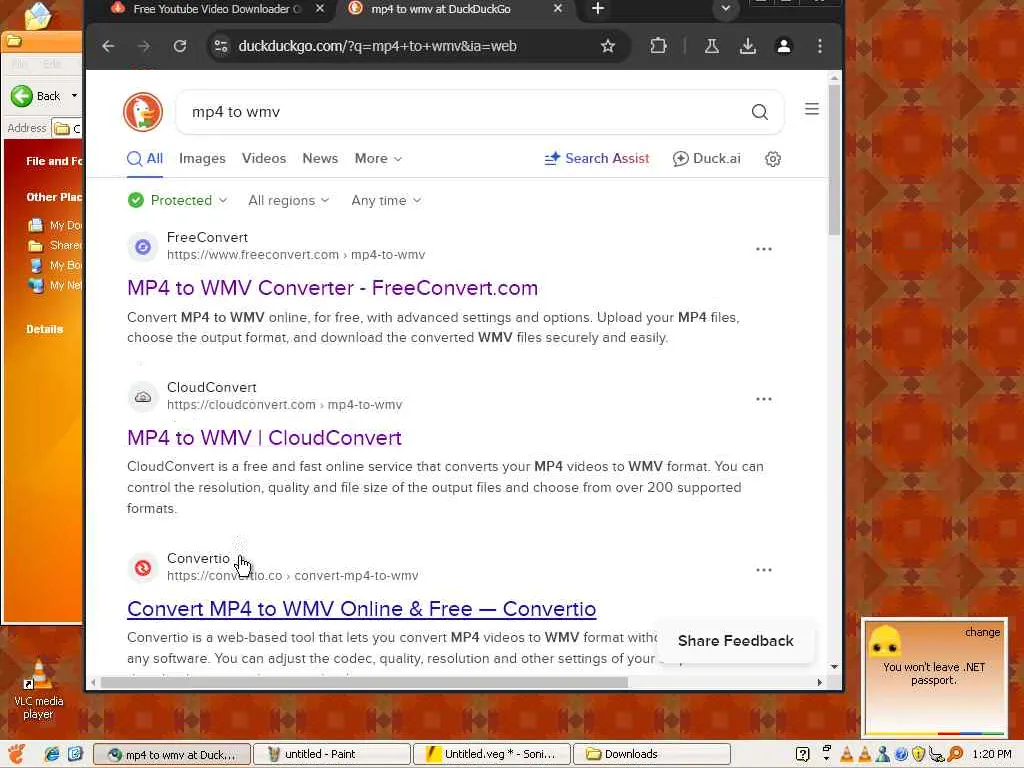
Task: Open options for the Convertio result
Action: (763, 570)
